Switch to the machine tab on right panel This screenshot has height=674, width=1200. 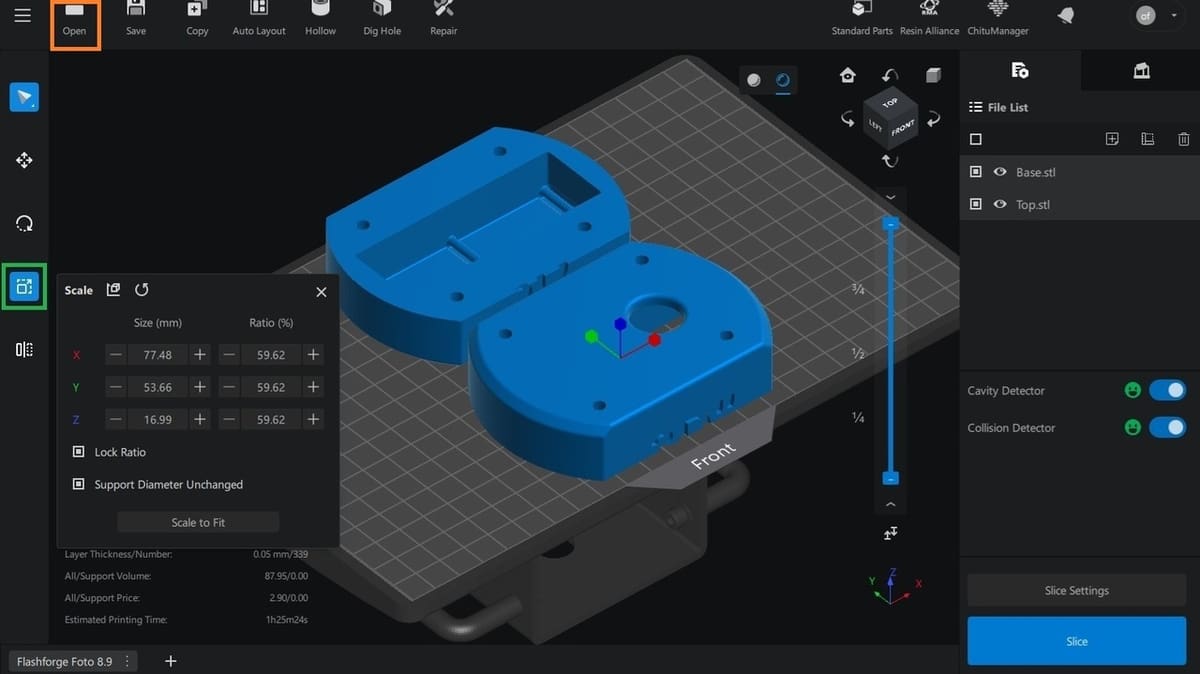click(1141, 70)
